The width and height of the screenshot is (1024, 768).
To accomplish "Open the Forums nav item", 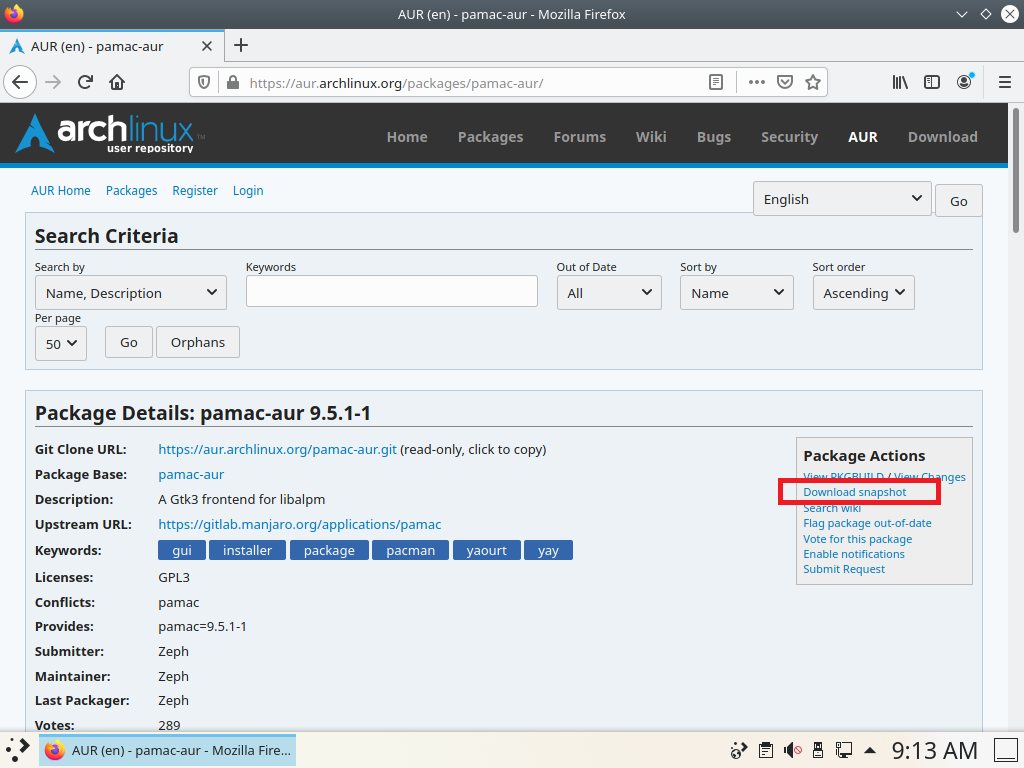I will [x=580, y=137].
